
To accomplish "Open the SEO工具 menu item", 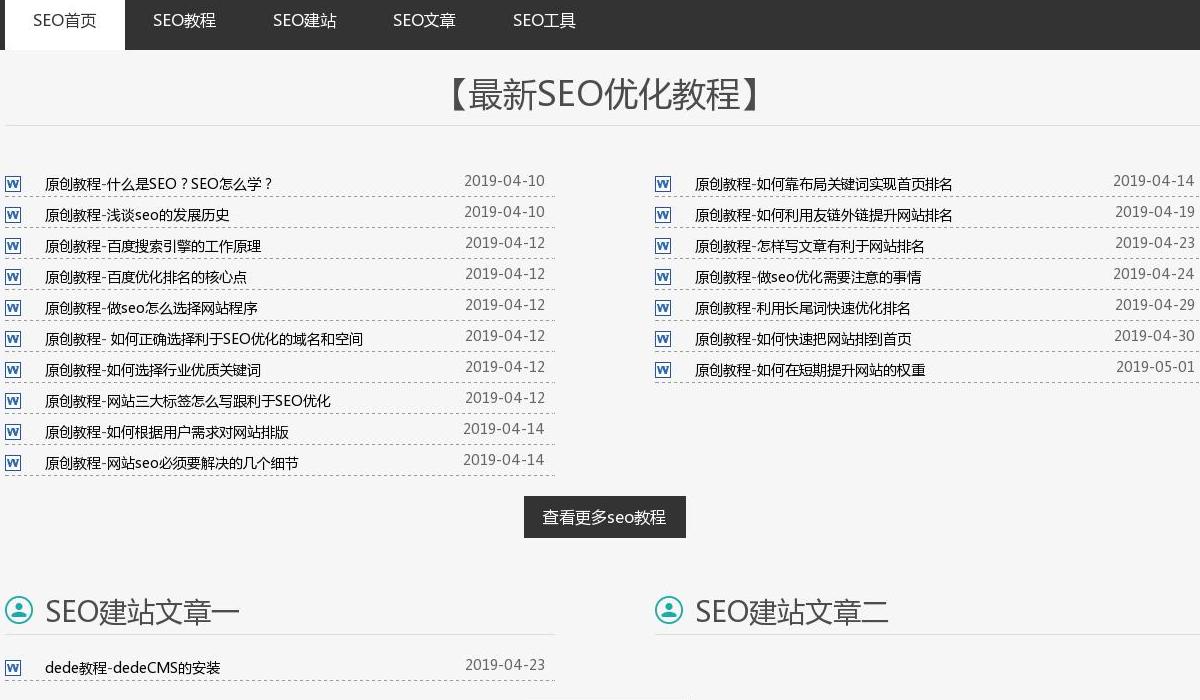I will pos(545,21).
